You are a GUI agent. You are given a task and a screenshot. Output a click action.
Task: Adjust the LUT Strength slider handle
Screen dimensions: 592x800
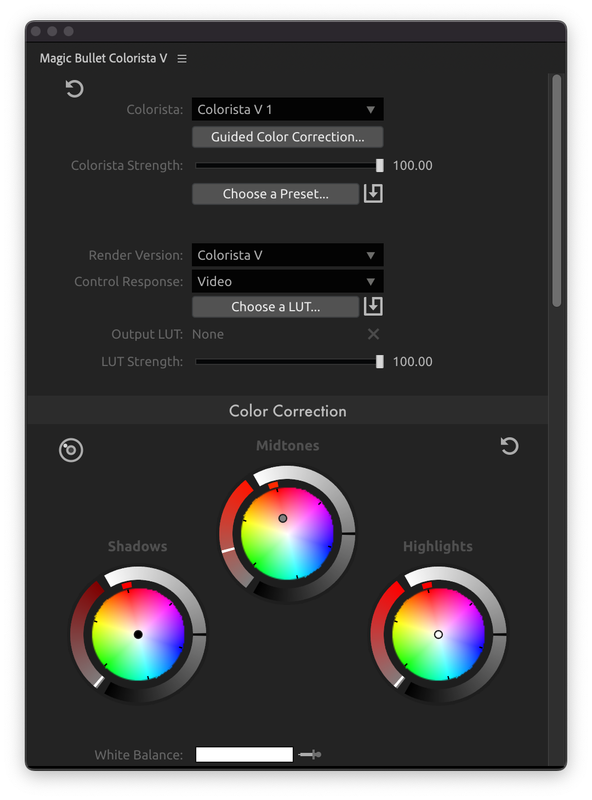click(379, 362)
